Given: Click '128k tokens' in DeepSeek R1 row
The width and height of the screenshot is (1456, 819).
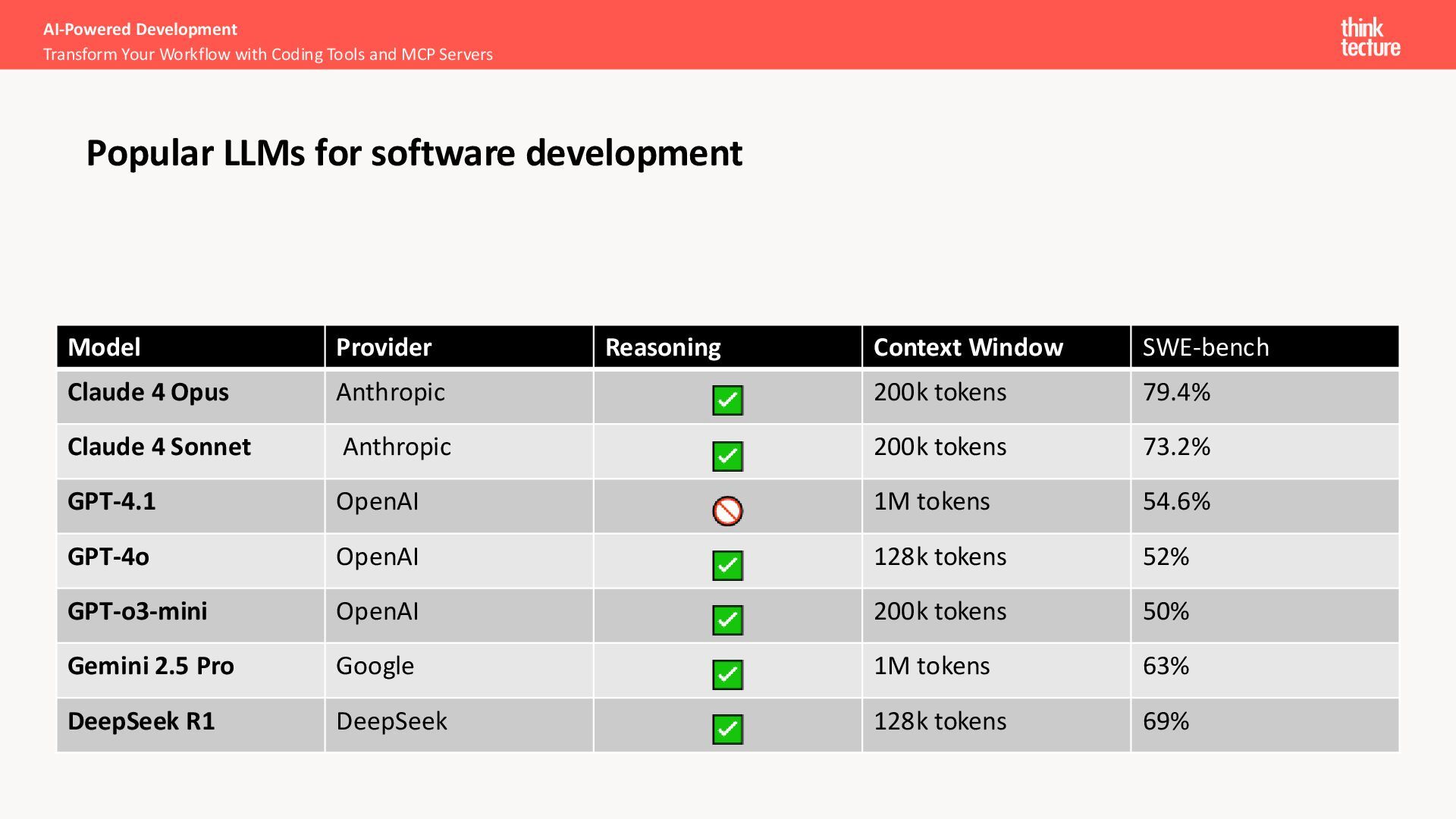Looking at the screenshot, I should (x=940, y=721).
